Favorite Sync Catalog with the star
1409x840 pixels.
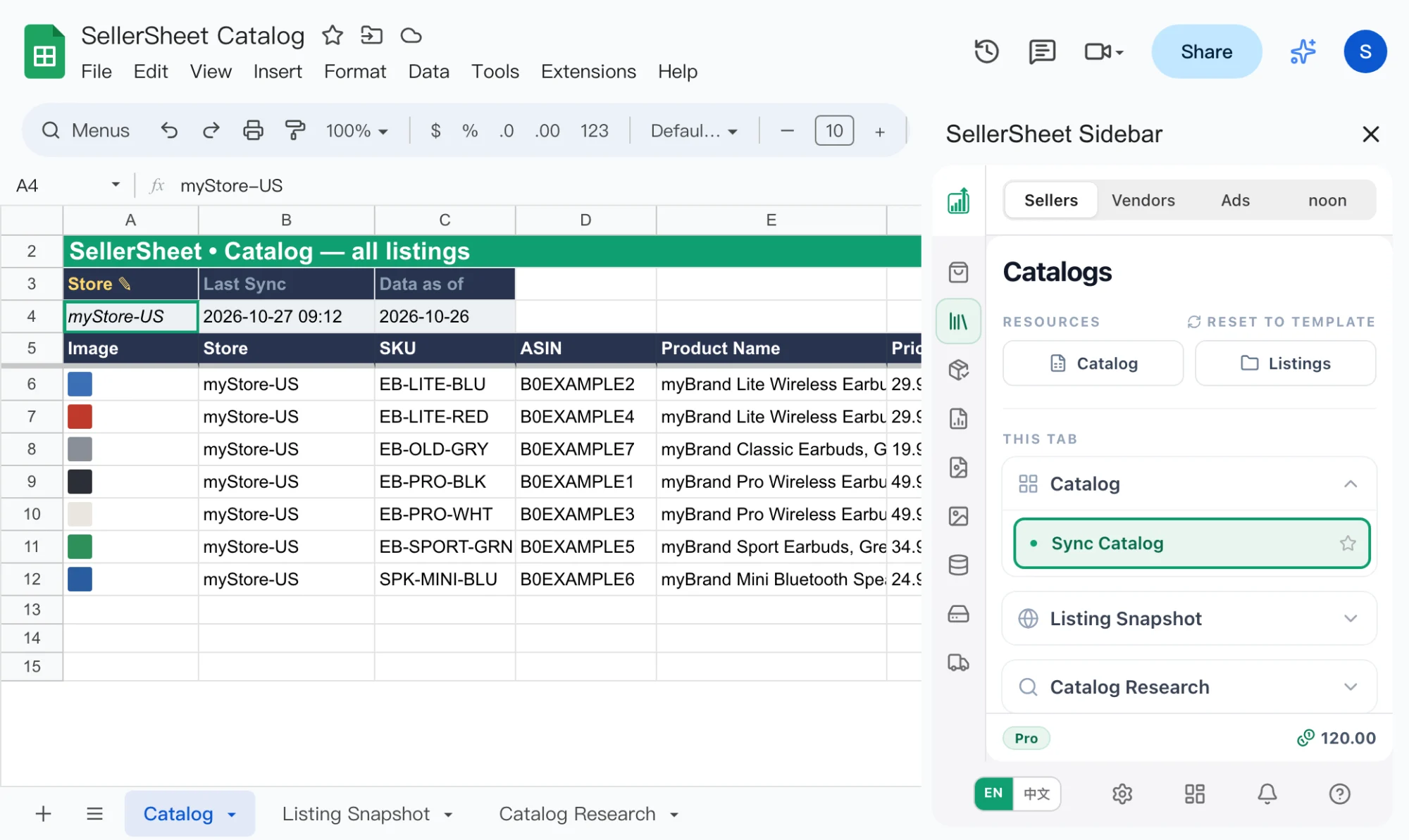(x=1348, y=544)
